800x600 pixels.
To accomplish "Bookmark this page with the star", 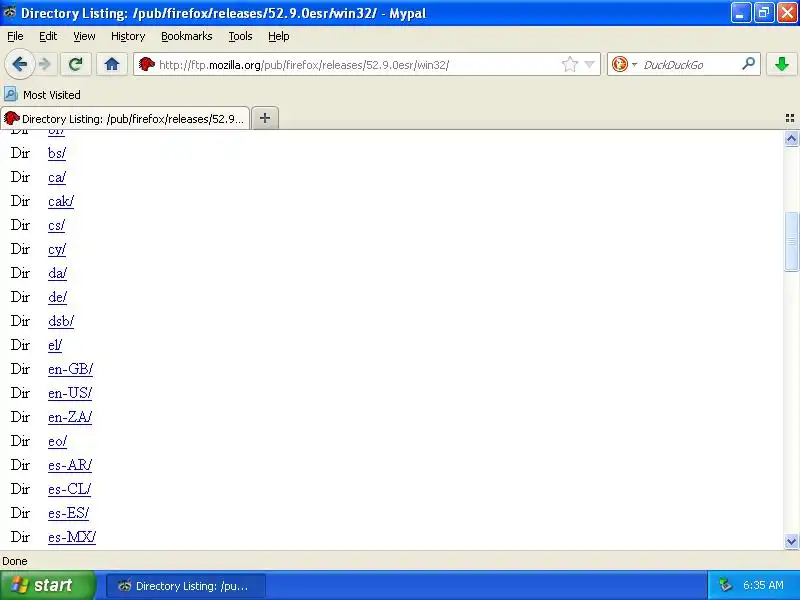I will [x=569, y=64].
